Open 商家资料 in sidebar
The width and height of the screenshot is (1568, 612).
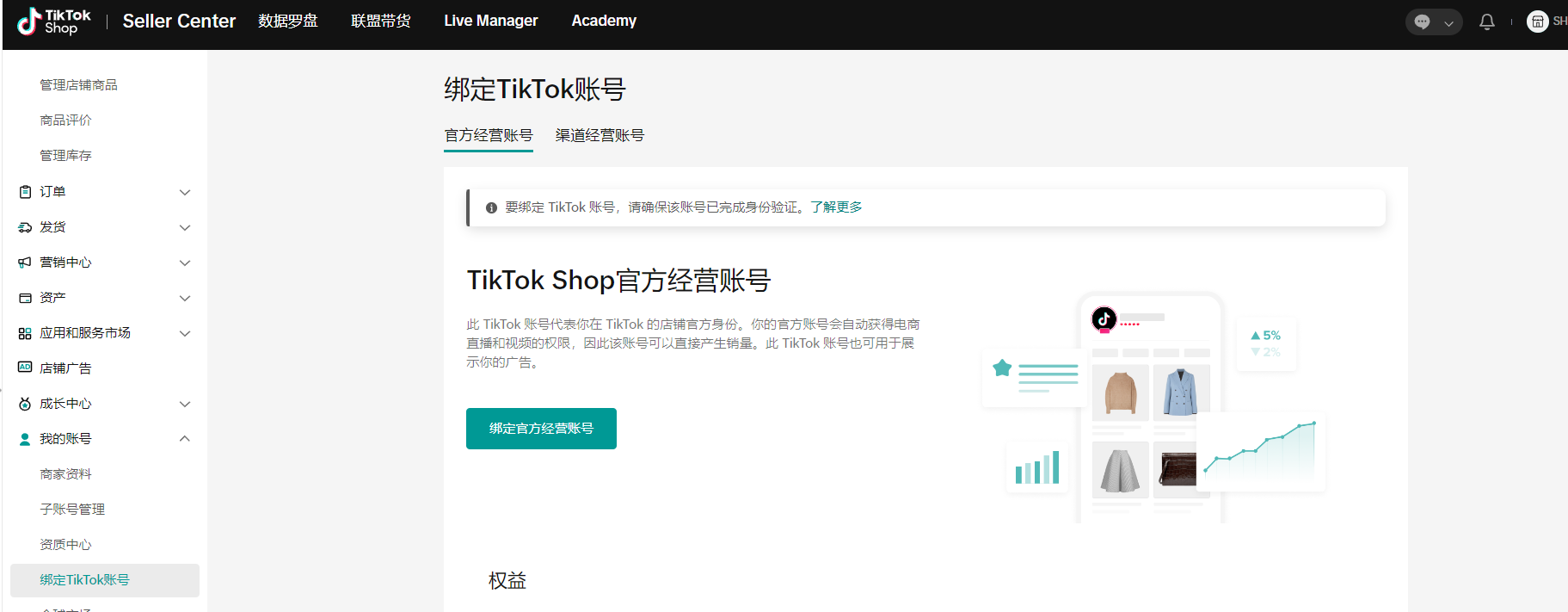click(x=65, y=474)
